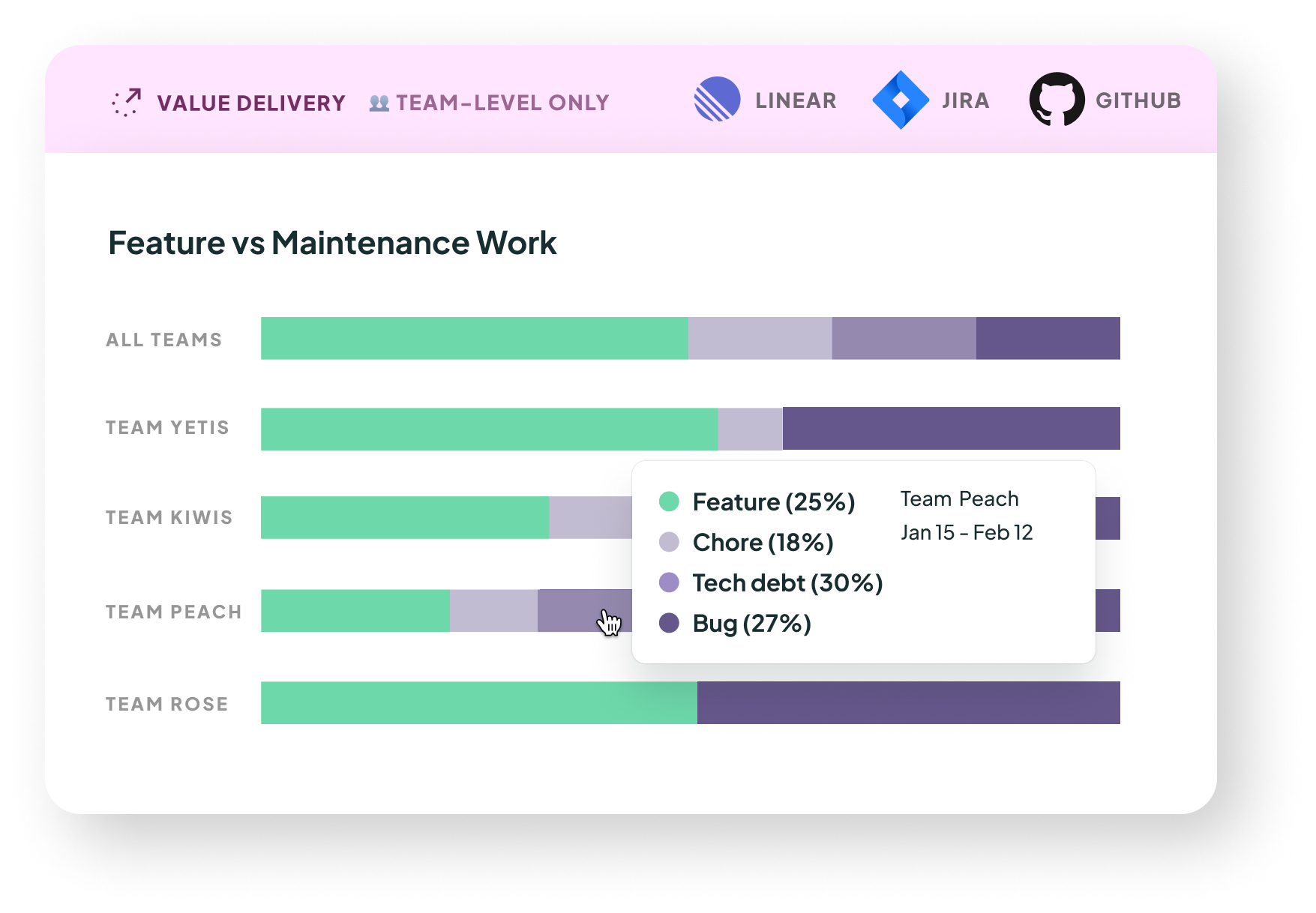Click the ALL TEAMS row label

[163, 340]
